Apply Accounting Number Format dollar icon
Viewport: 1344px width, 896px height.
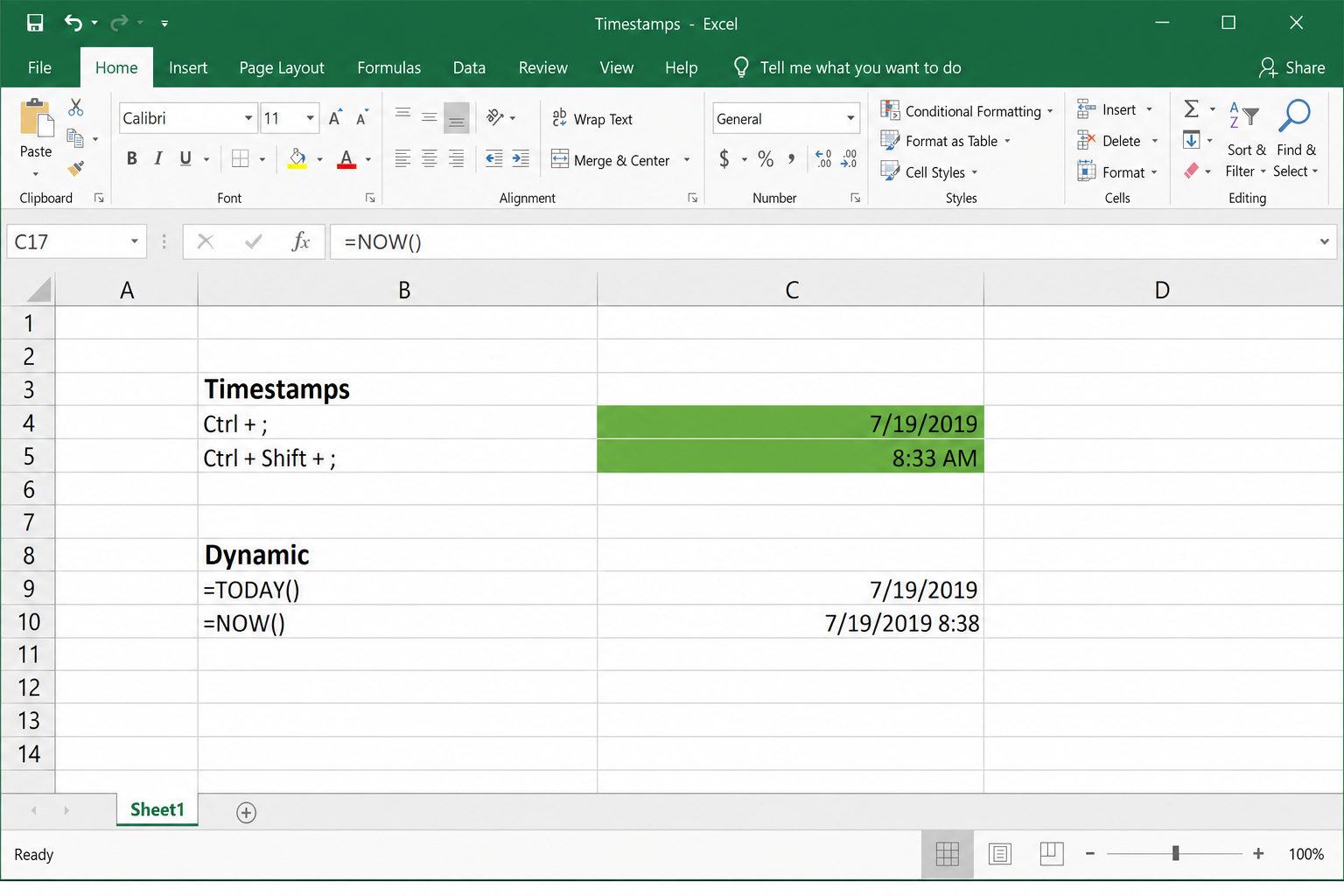pyautogui.click(x=724, y=158)
